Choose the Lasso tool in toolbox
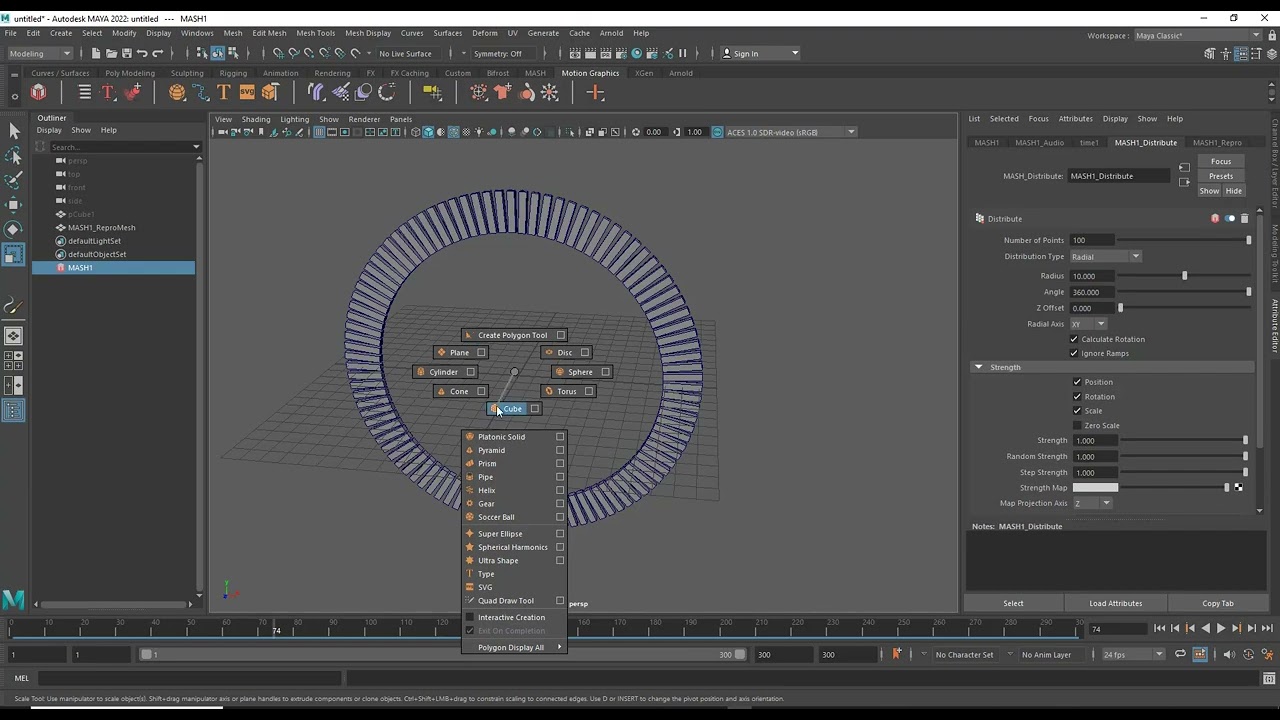Screen dimensions: 1280x720 pos(14,156)
